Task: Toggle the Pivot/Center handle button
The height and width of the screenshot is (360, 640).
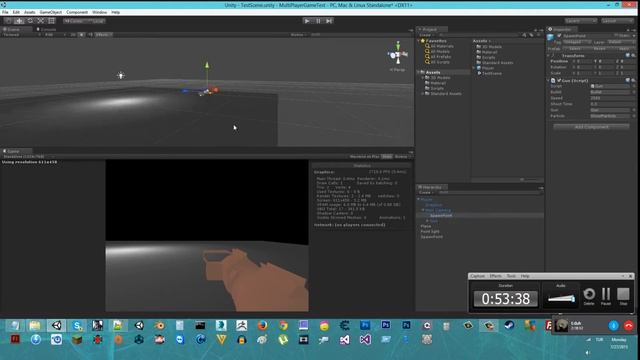Action: click(x=73, y=21)
